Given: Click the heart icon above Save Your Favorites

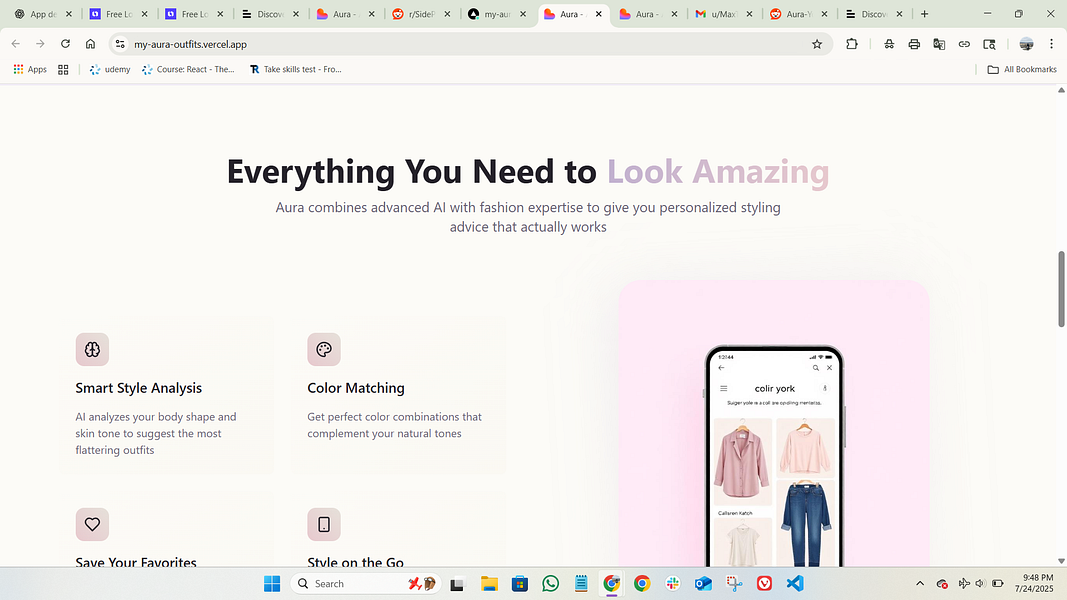Looking at the screenshot, I should click(92, 524).
